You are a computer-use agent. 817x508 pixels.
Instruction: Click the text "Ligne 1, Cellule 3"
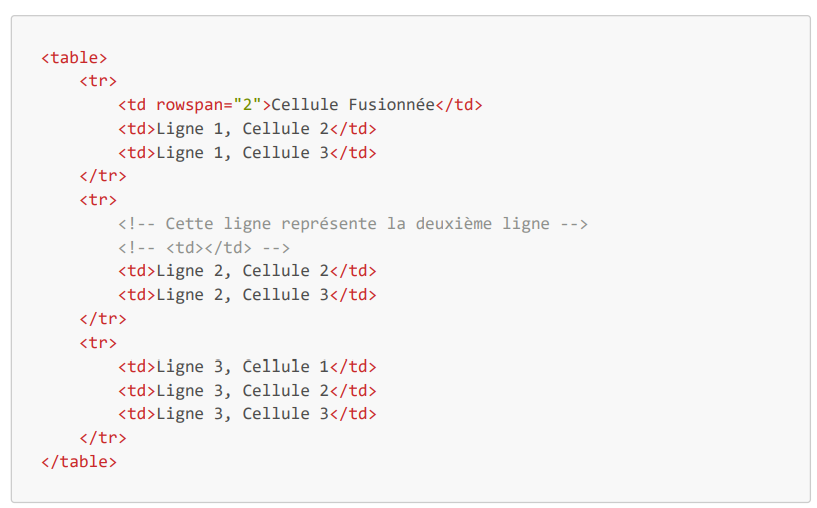click(242, 153)
